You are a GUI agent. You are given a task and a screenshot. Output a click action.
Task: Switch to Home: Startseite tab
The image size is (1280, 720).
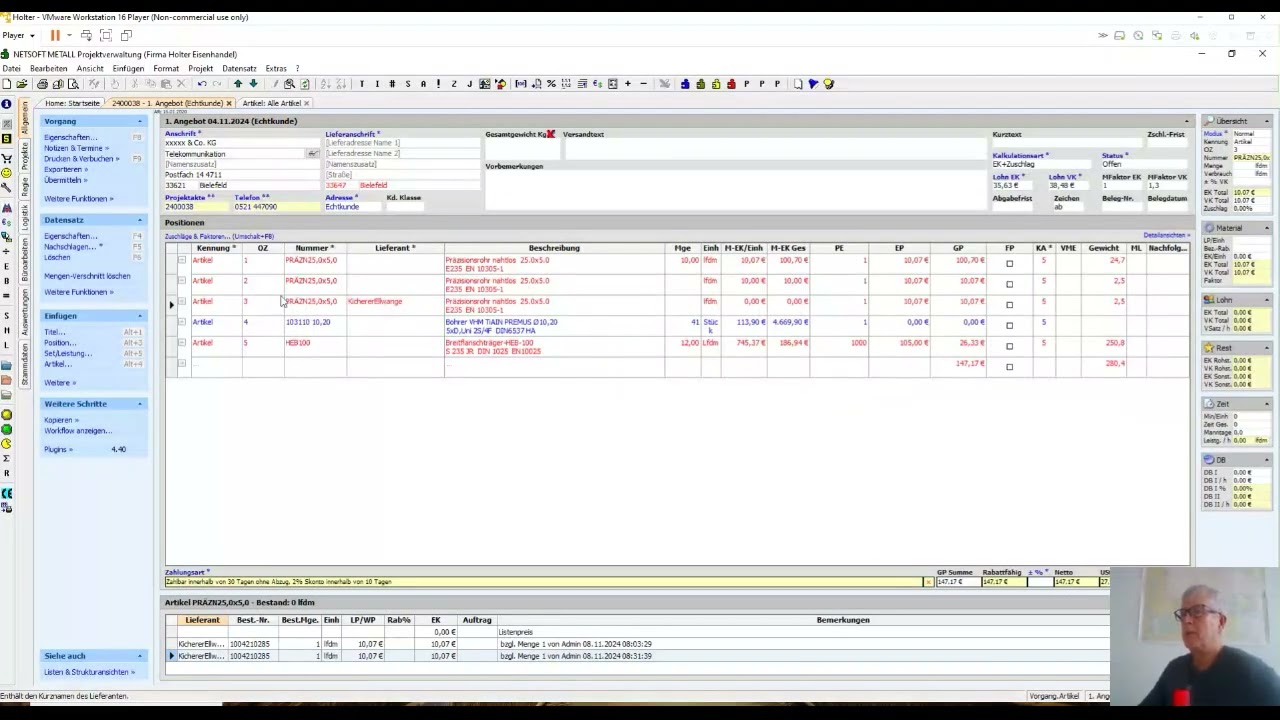(72, 103)
